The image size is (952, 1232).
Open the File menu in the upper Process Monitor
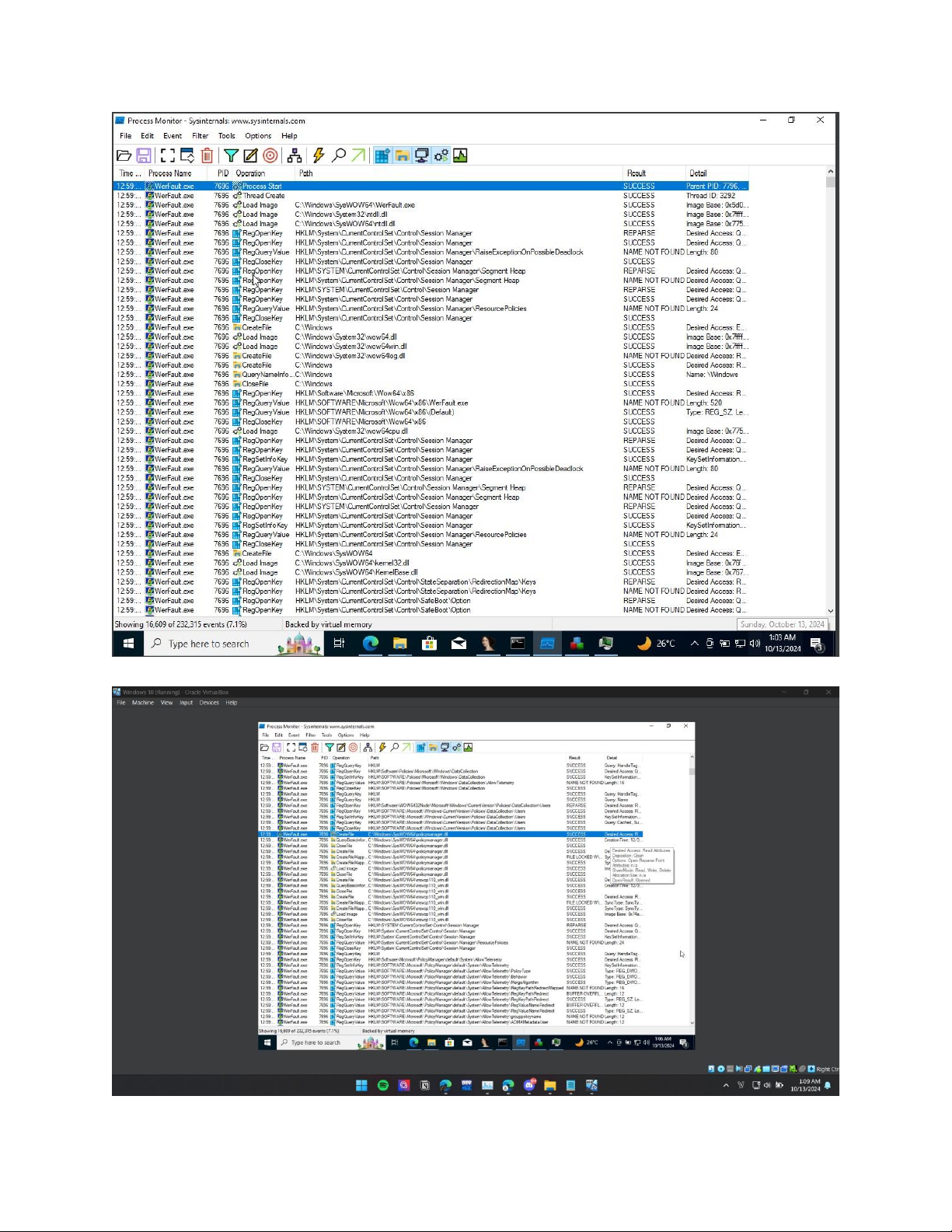125,136
